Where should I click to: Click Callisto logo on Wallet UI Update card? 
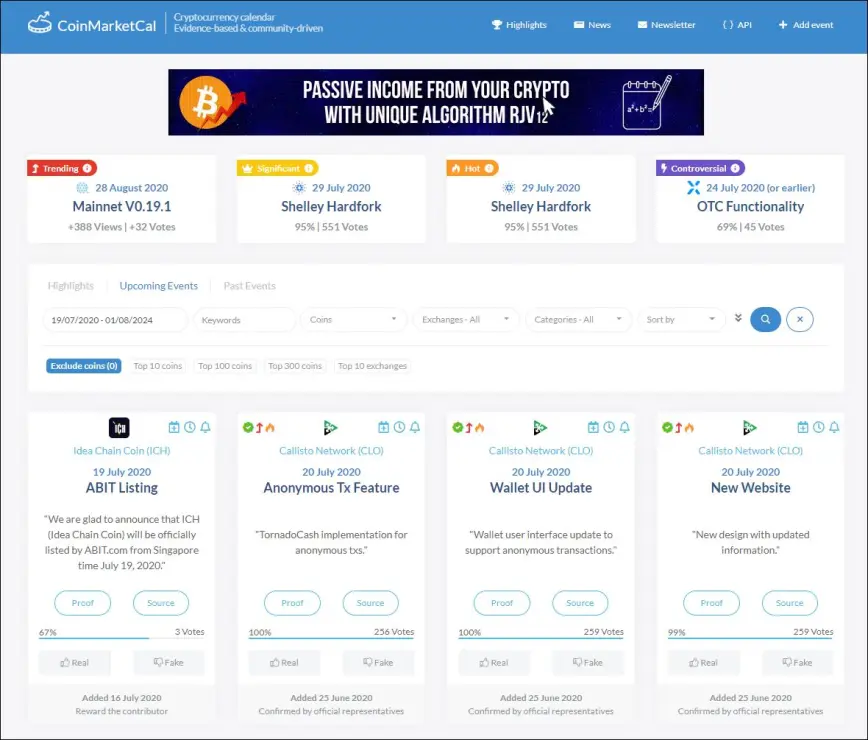(540, 428)
